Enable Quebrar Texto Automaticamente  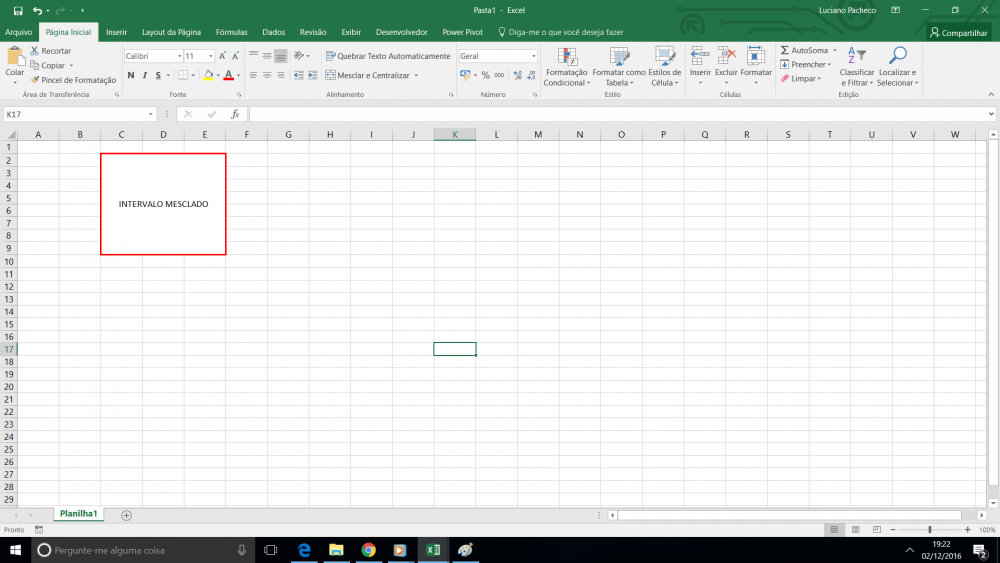coord(387,56)
